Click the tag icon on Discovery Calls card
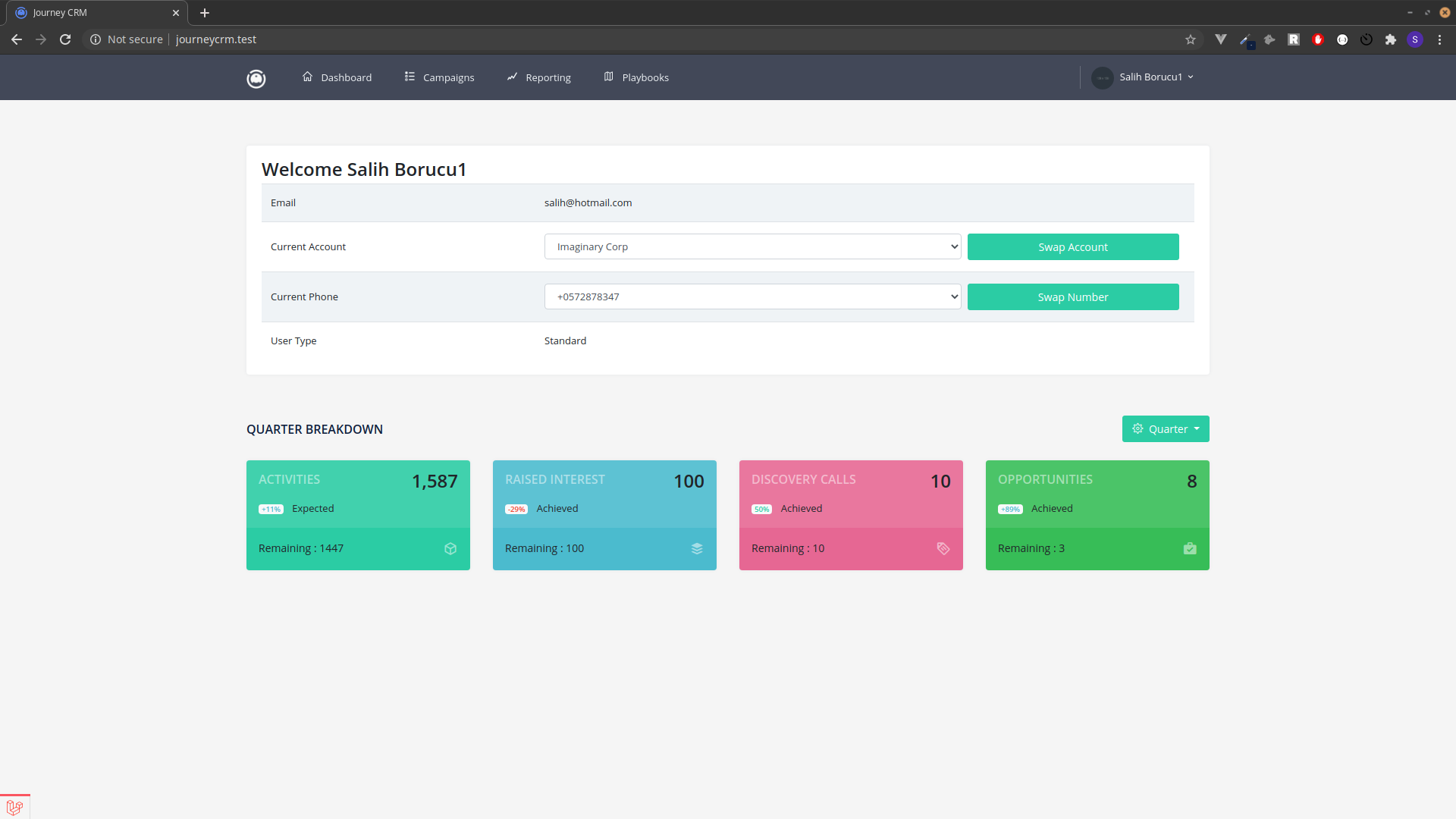Image resolution: width=1456 pixels, height=819 pixels. click(943, 548)
